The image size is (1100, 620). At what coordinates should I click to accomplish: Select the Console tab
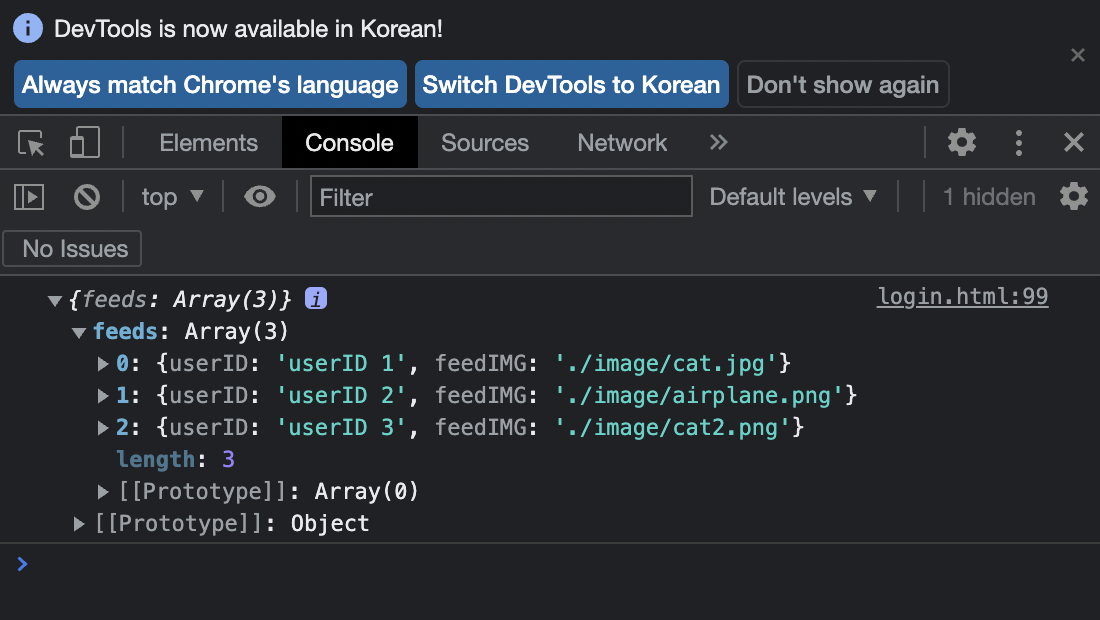[x=349, y=142]
